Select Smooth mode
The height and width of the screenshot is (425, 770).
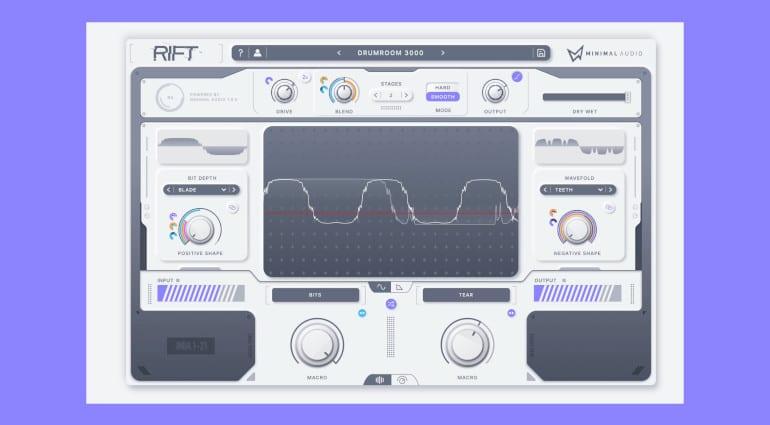[443, 97]
